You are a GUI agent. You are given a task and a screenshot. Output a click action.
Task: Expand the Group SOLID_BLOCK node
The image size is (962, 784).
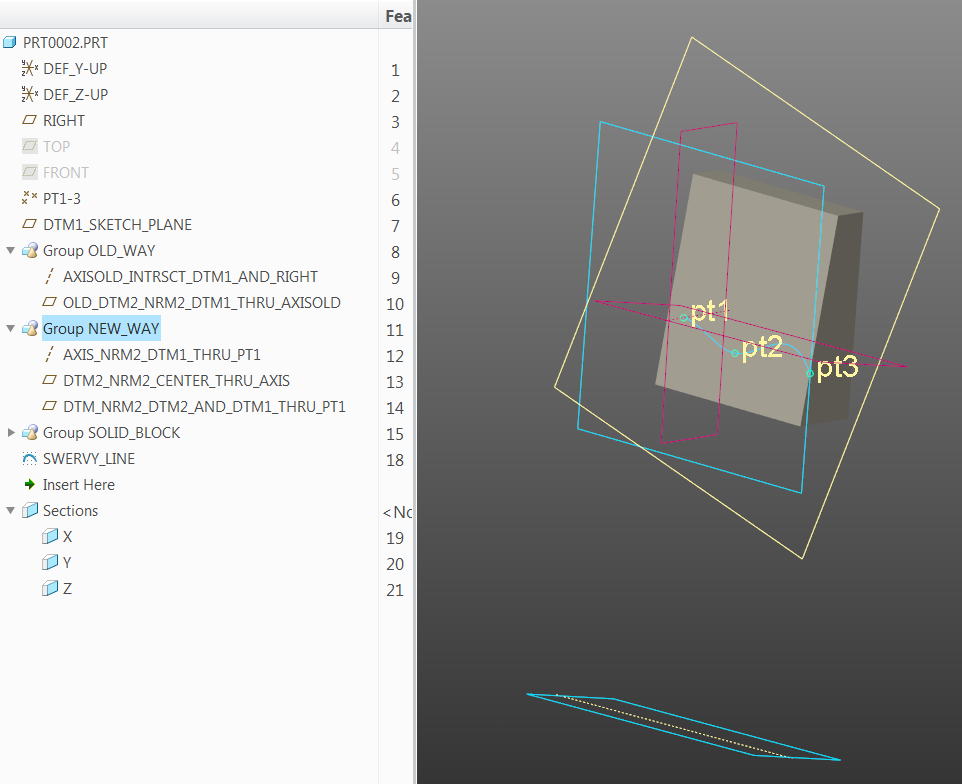[x=10, y=432]
